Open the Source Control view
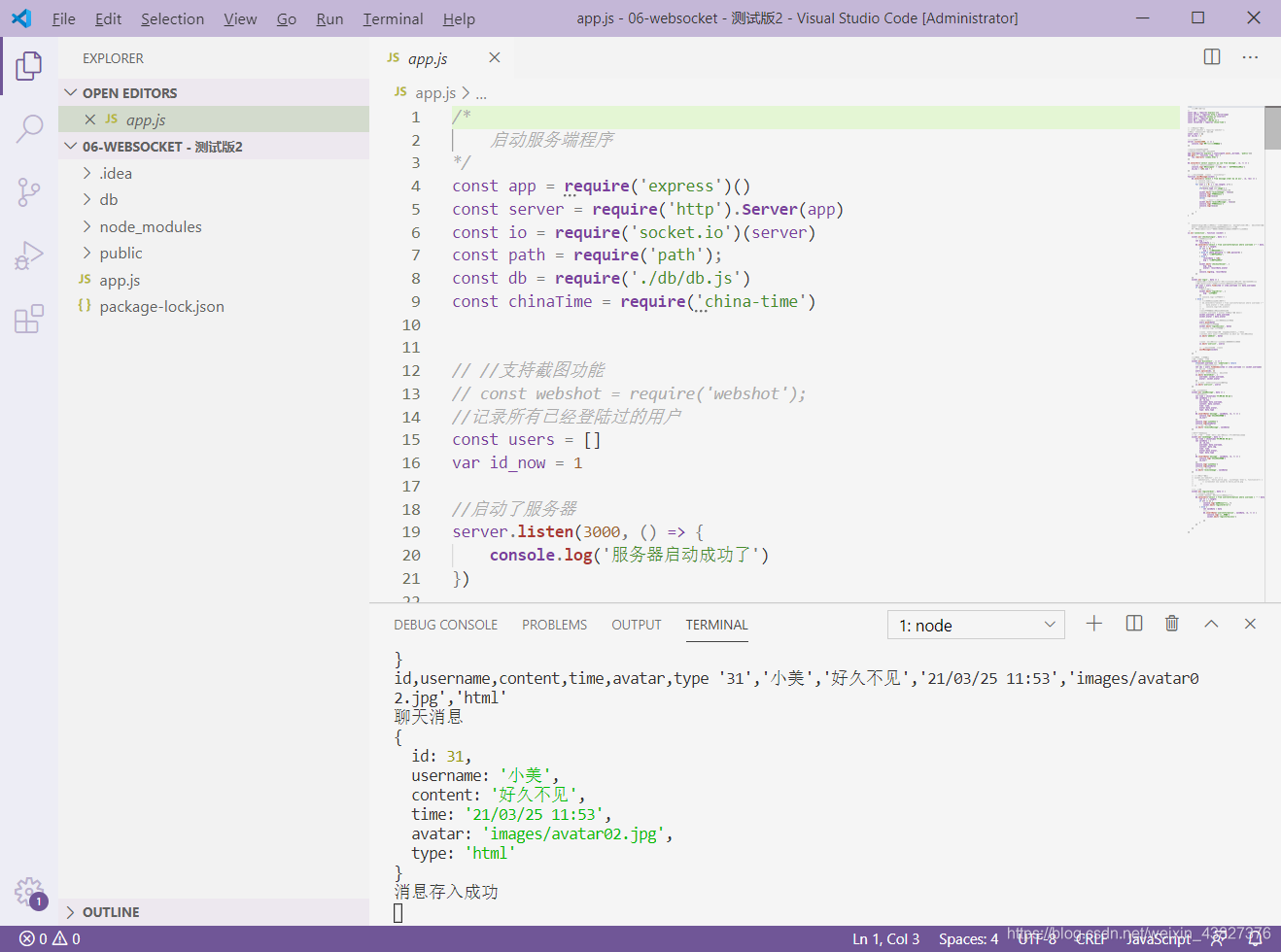Screen dimensions: 1281x952 (x=29, y=191)
